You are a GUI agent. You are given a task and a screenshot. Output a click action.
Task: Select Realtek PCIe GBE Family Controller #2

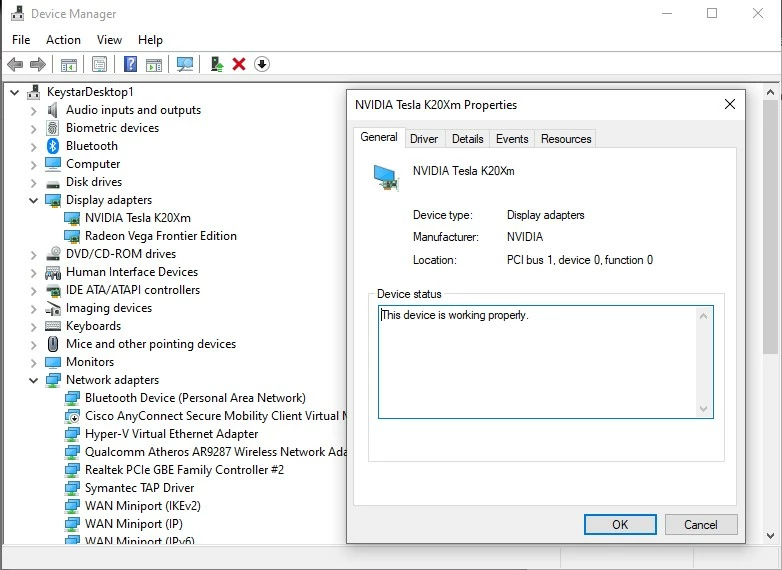tap(185, 470)
